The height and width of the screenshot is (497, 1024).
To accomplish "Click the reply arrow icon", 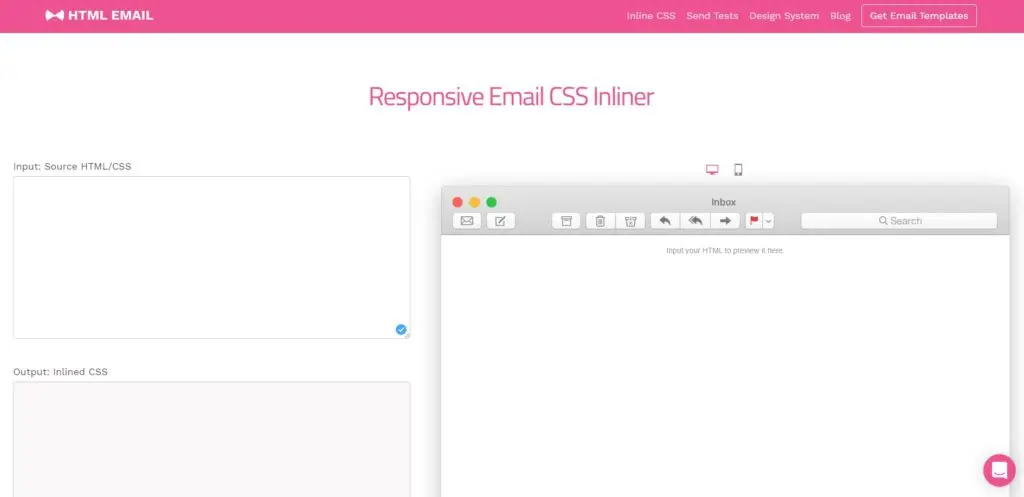I will (665, 221).
